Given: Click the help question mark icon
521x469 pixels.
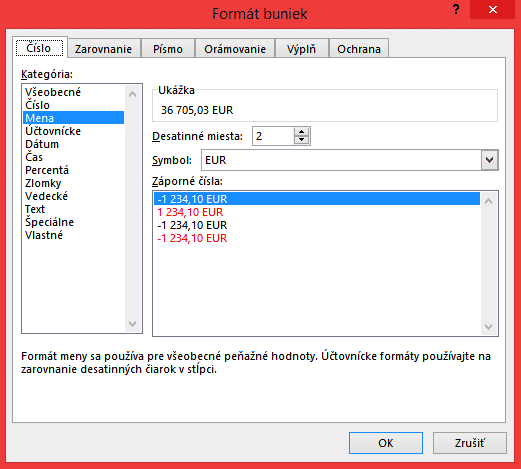Looking at the screenshot, I should coord(456,9).
